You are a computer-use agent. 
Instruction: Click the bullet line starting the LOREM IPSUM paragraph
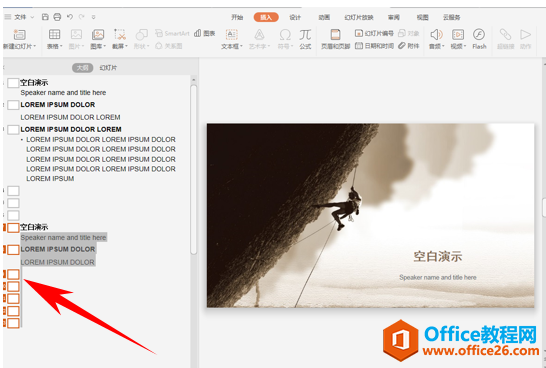[x=101, y=140]
